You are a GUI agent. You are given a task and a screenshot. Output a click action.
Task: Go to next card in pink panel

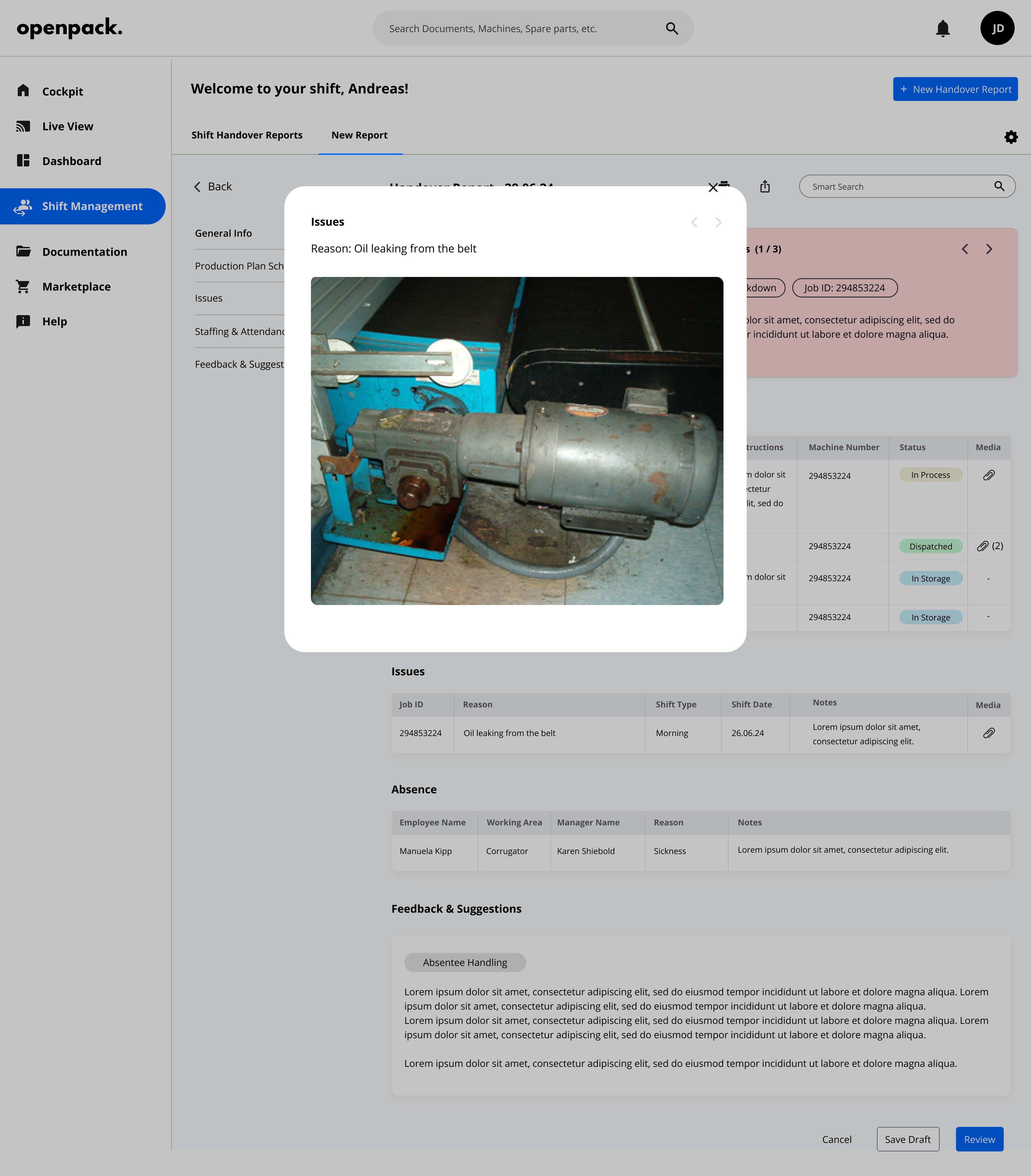[989, 249]
